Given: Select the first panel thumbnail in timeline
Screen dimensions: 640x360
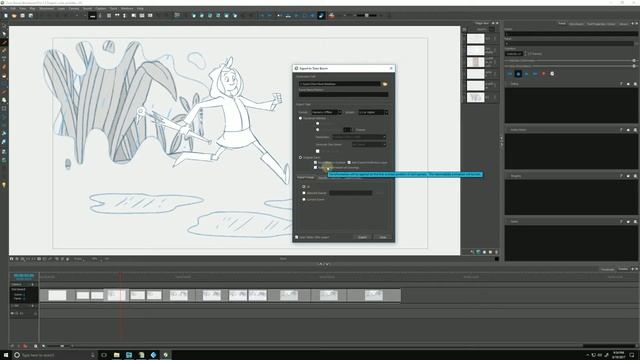Looking at the screenshot, I should (x=57, y=295).
